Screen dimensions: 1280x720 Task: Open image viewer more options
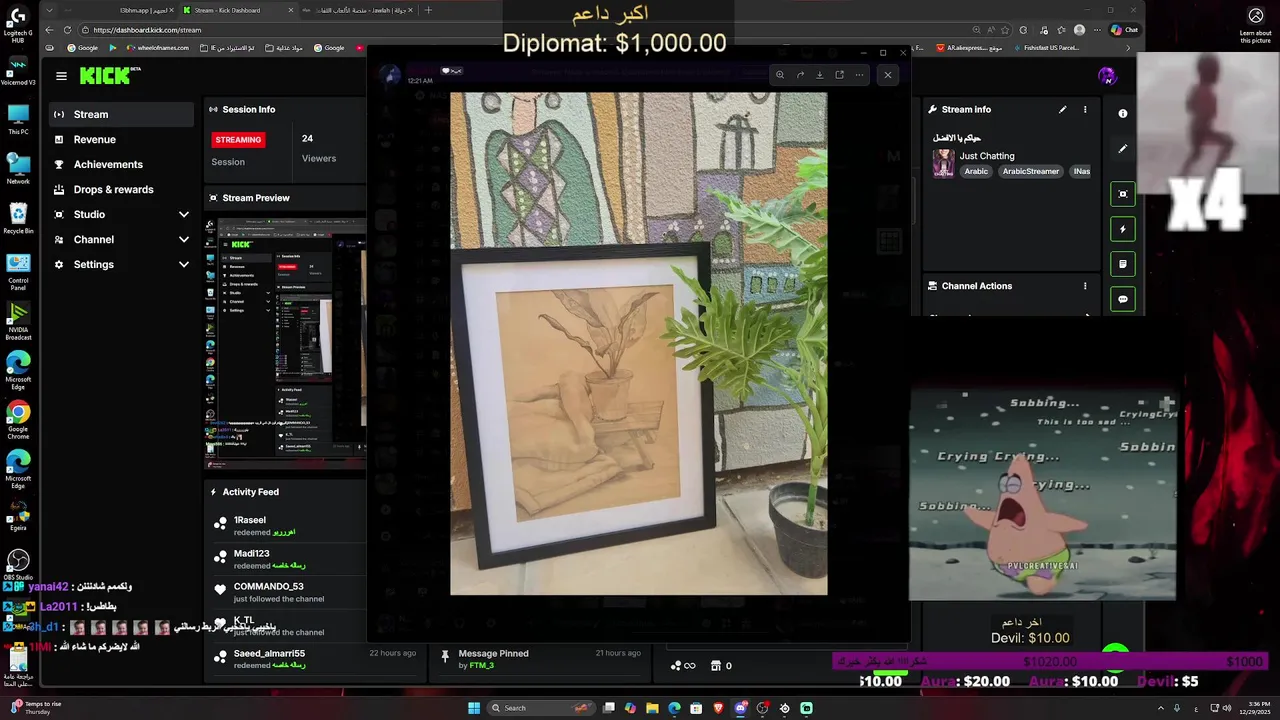click(x=859, y=75)
